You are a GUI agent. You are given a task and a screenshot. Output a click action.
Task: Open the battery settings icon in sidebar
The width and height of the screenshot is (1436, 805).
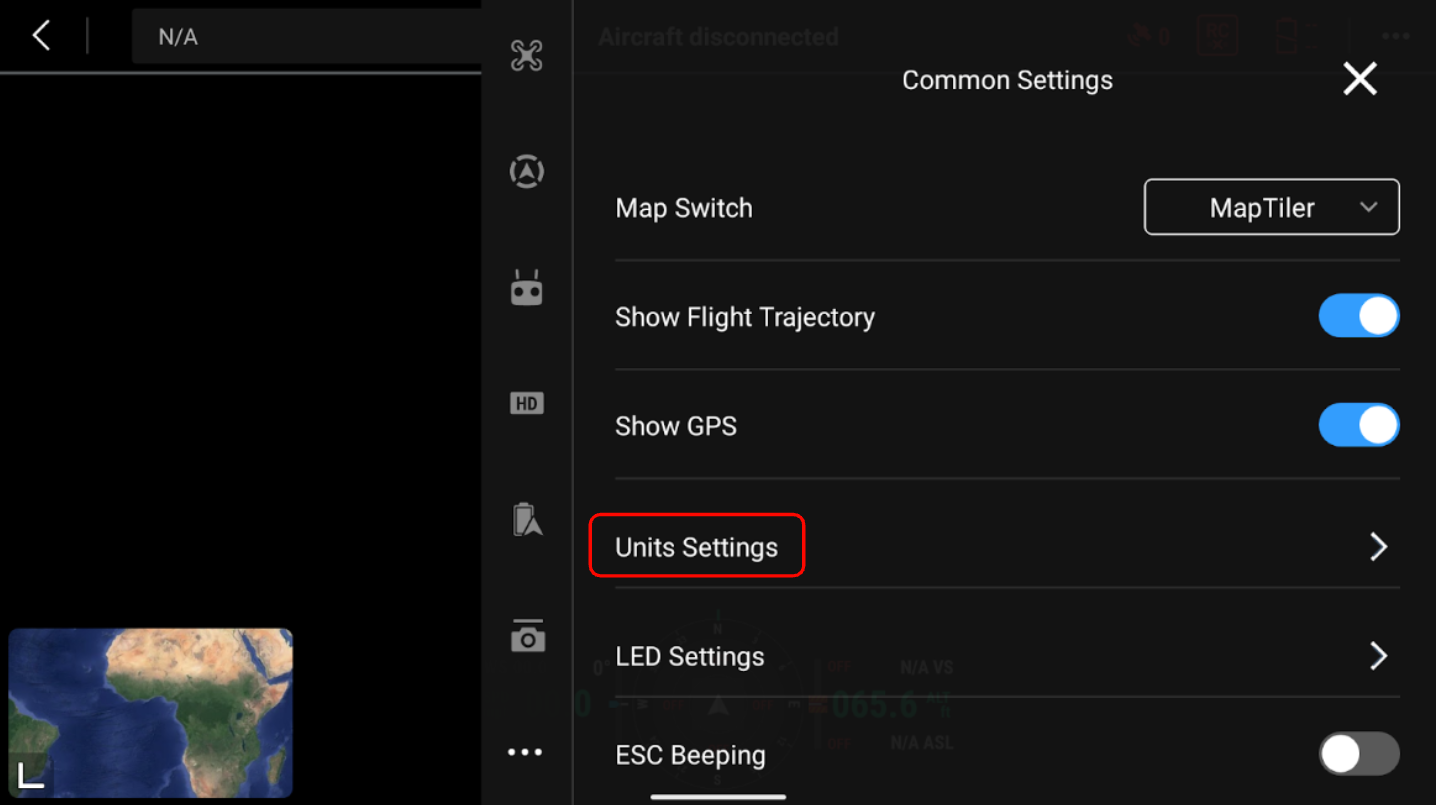(527, 519)
